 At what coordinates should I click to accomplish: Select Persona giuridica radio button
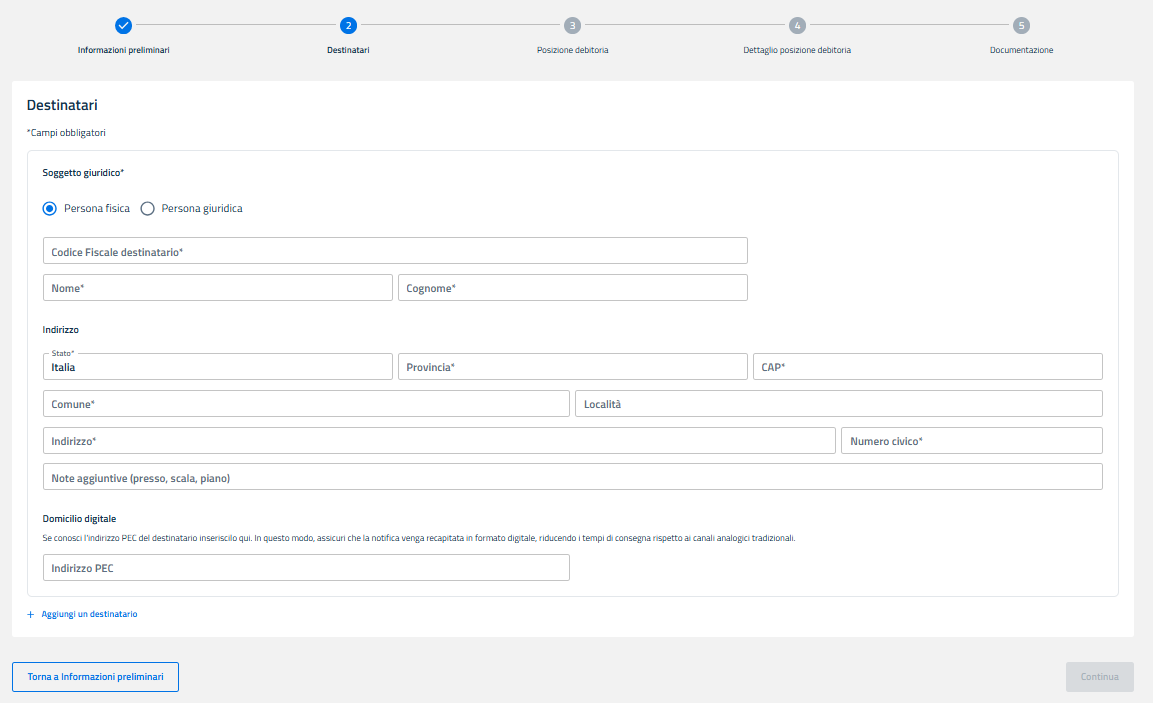pyautogui.click(x=148, y=209)
